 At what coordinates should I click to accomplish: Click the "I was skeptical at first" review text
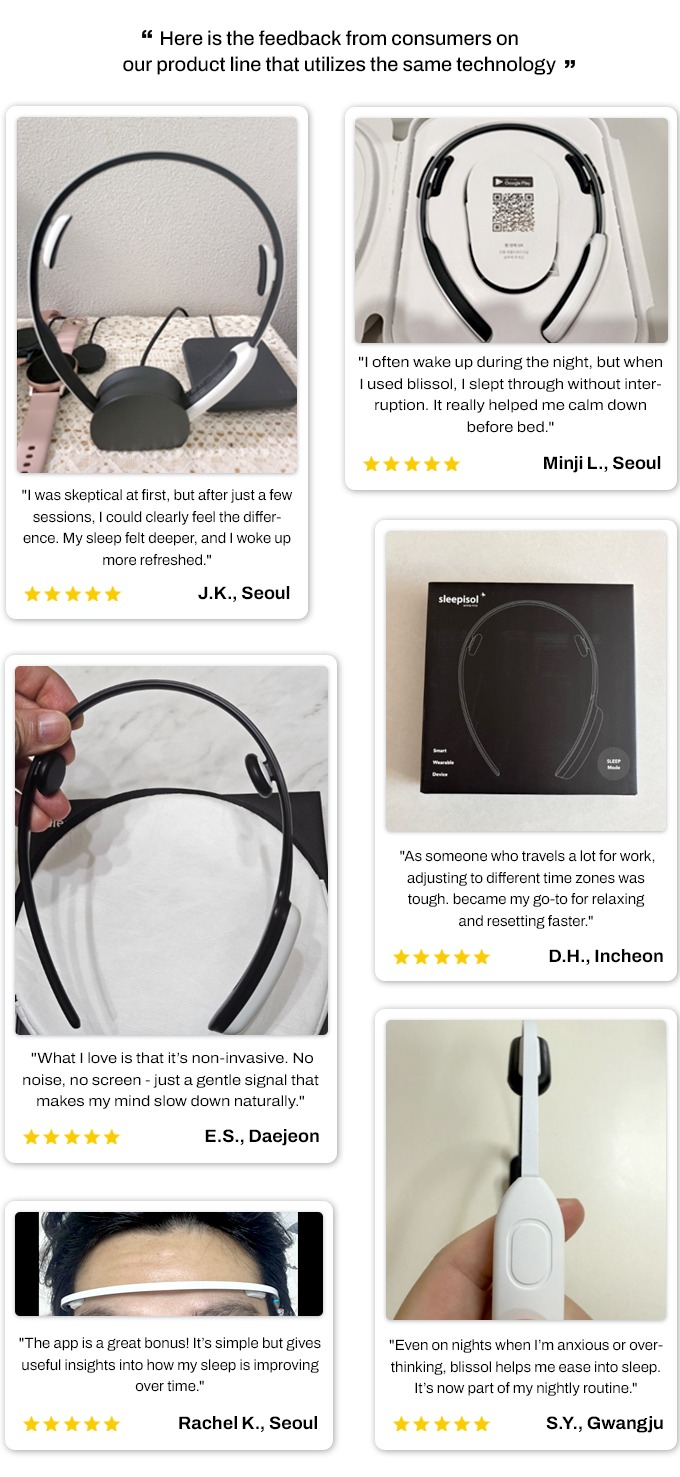tap(157, 527)
